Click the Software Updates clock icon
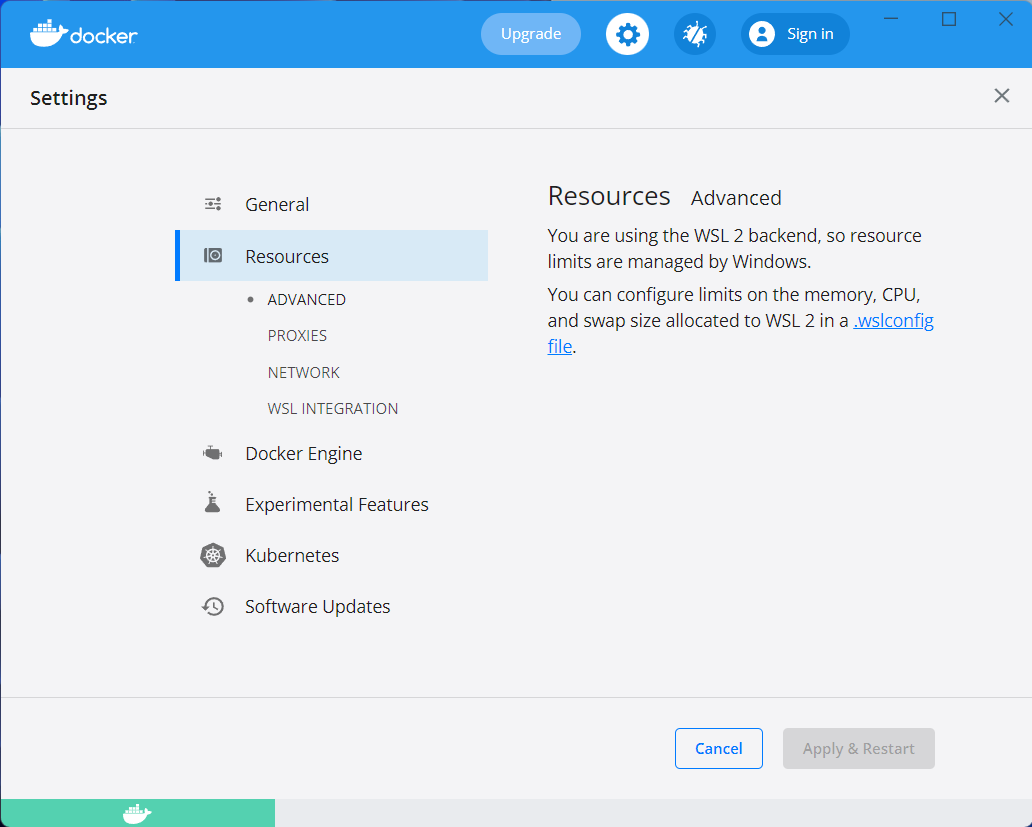Image resolution: width=1032 pixels, height=827 pixels. 212,606
